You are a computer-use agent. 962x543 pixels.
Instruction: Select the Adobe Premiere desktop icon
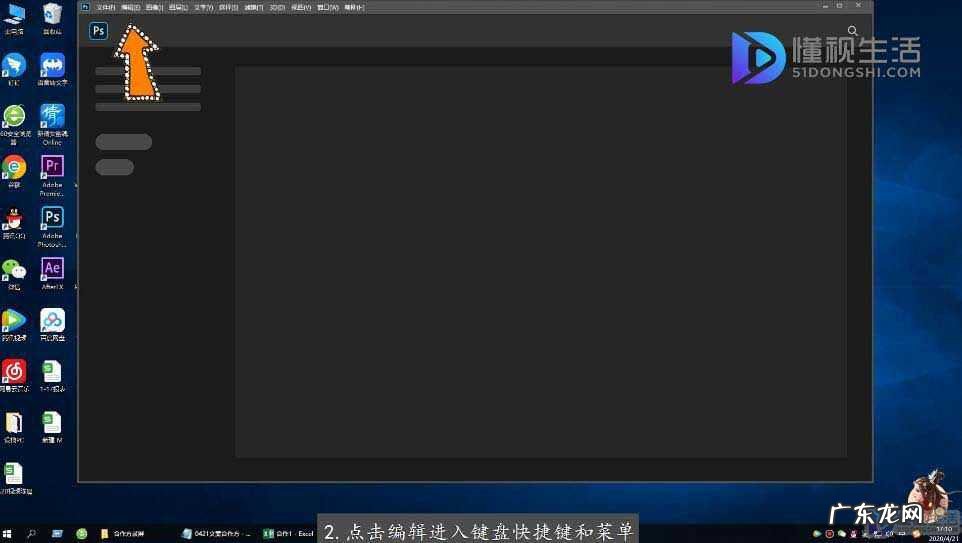click(52, 167)
